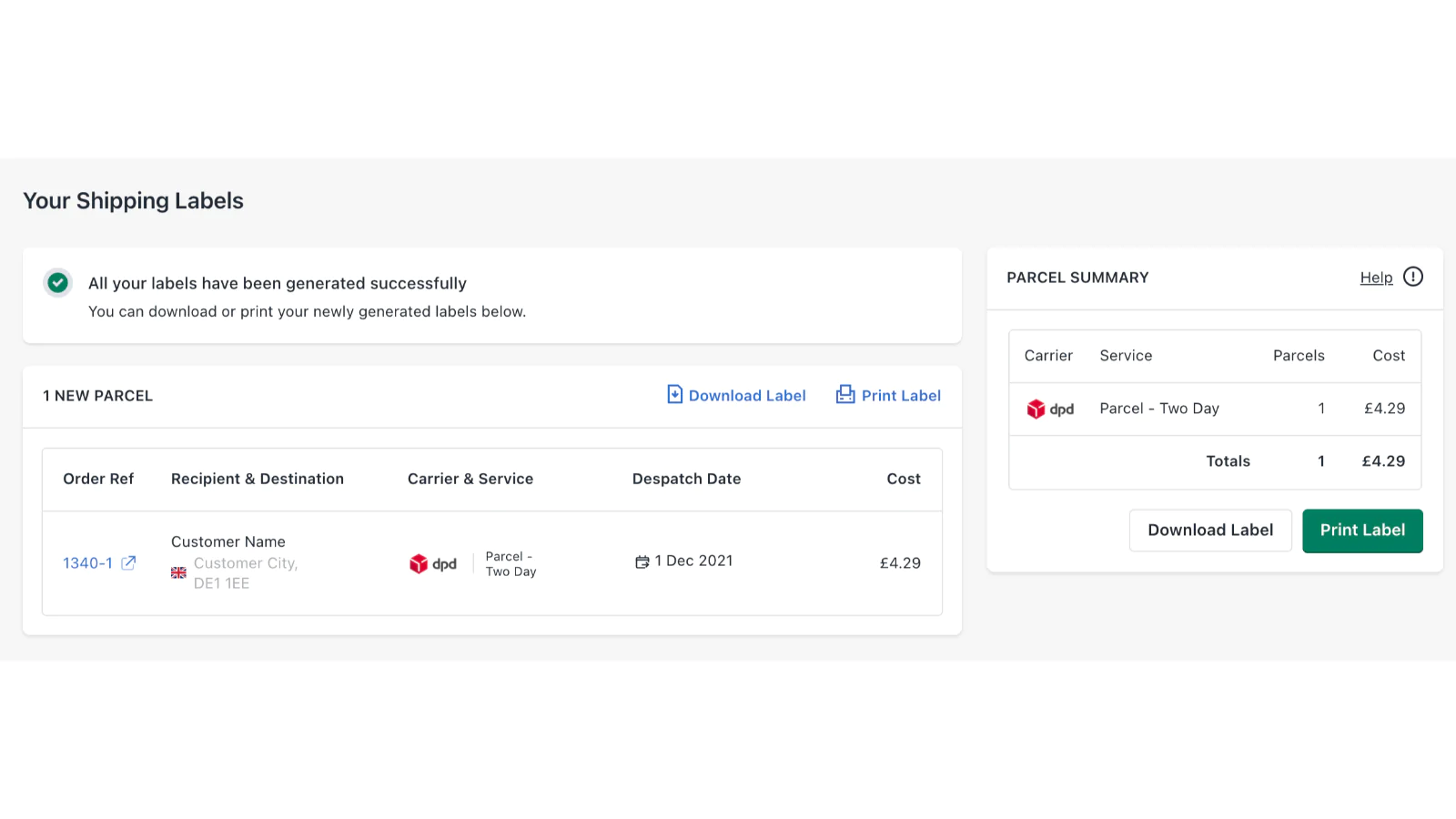Click the Carrier & Service column header
The image size is (1456, 819).
click(x=470, y=479)
